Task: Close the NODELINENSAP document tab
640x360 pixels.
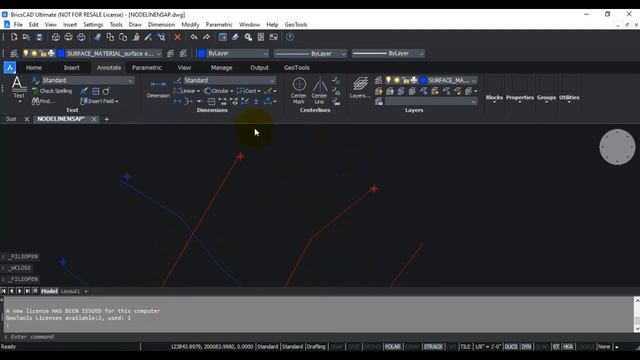Action: tap(94, 119)
